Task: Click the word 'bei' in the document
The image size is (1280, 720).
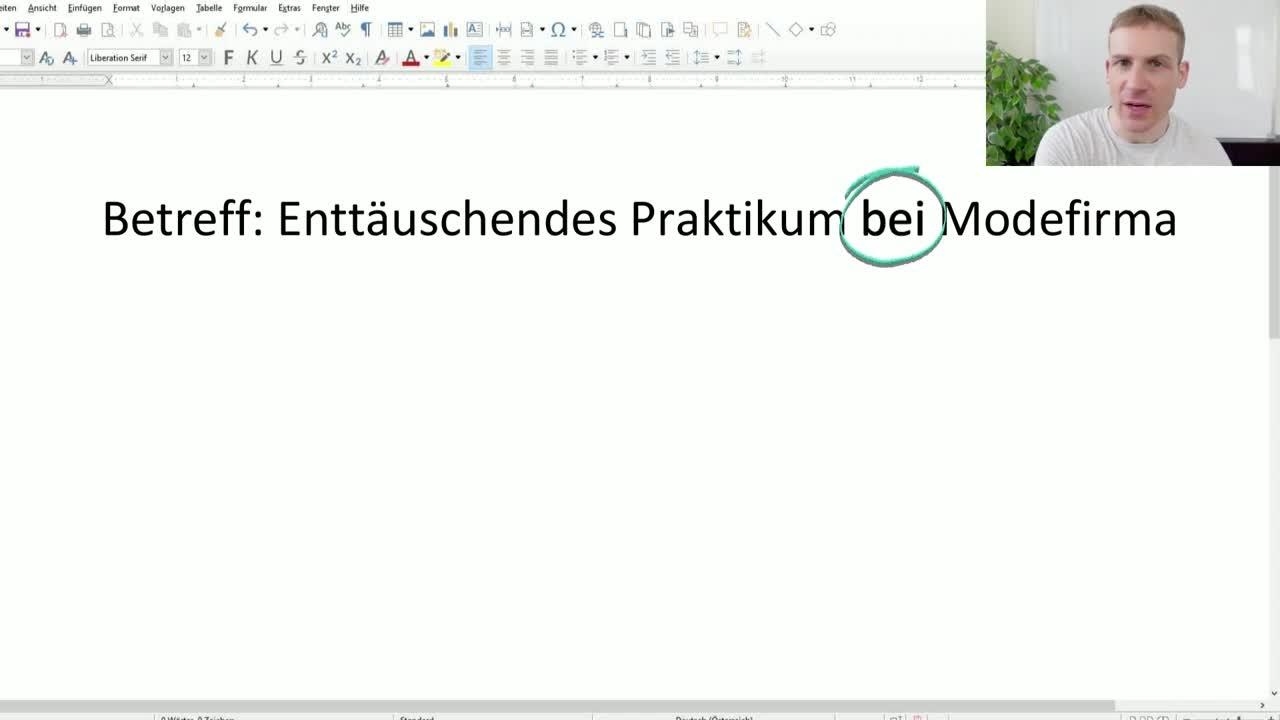Action: click(x=892, y=219)
